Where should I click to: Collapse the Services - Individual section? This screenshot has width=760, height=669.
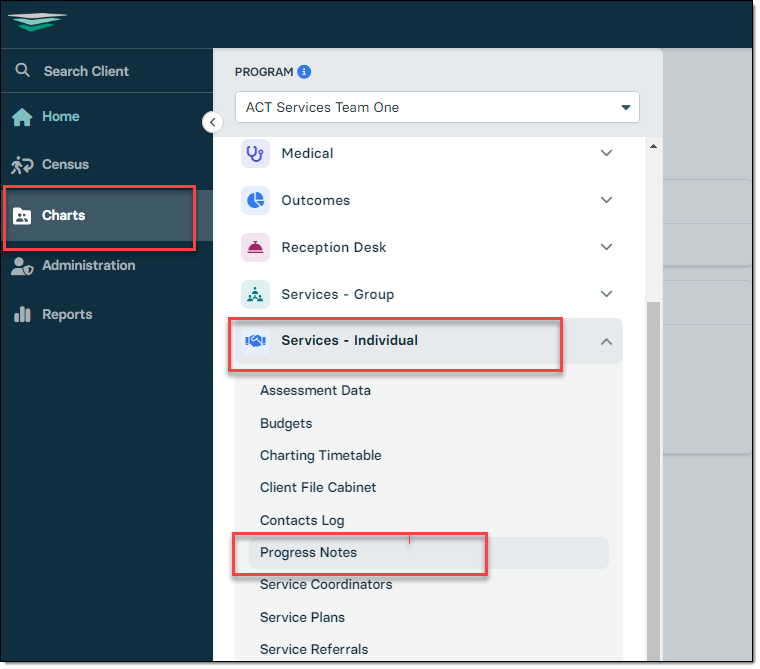[606, 342]
